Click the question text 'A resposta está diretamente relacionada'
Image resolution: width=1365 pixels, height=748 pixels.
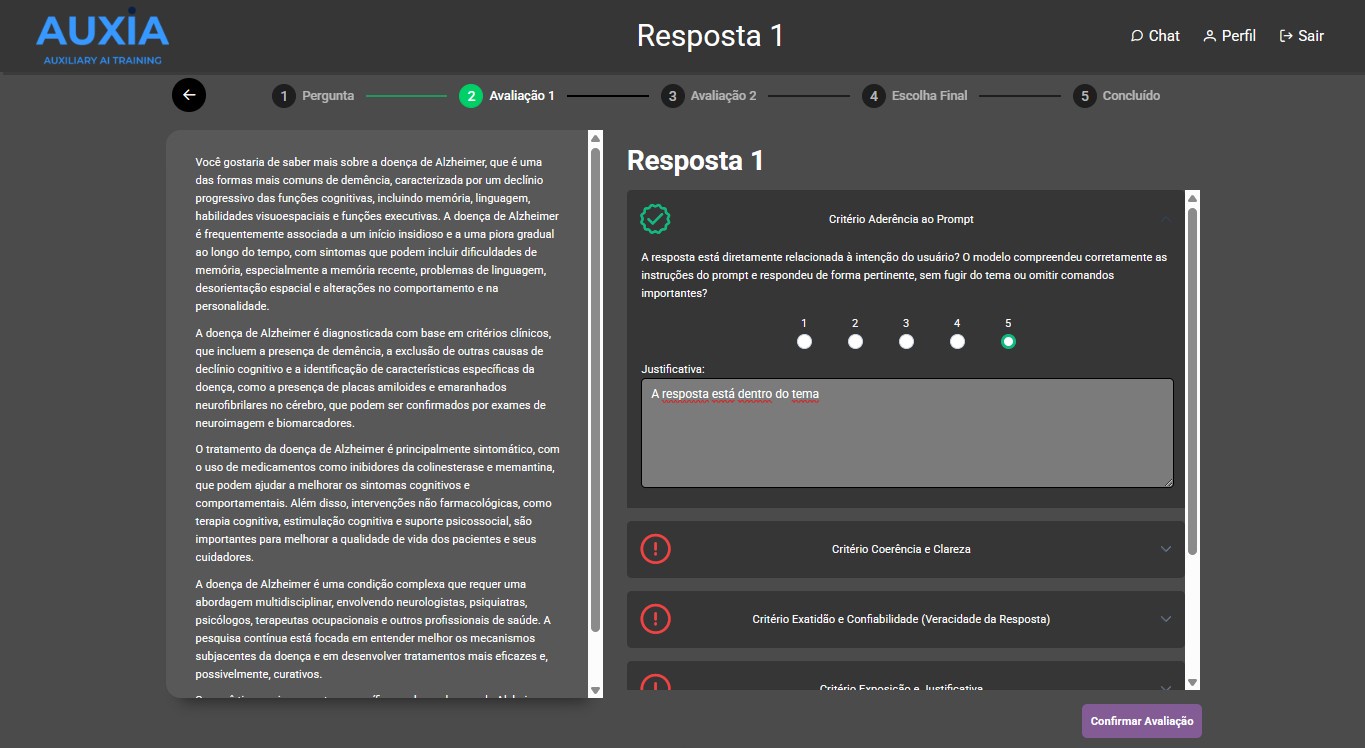(904, 275)
